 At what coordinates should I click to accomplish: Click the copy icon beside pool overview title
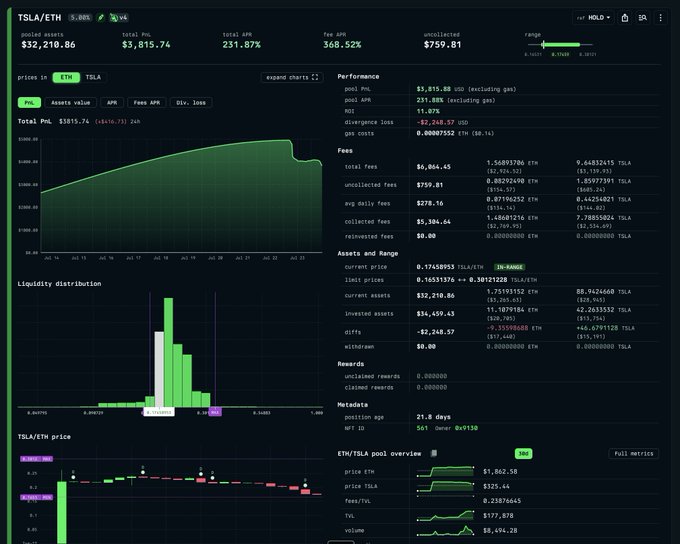pos(433,453)
